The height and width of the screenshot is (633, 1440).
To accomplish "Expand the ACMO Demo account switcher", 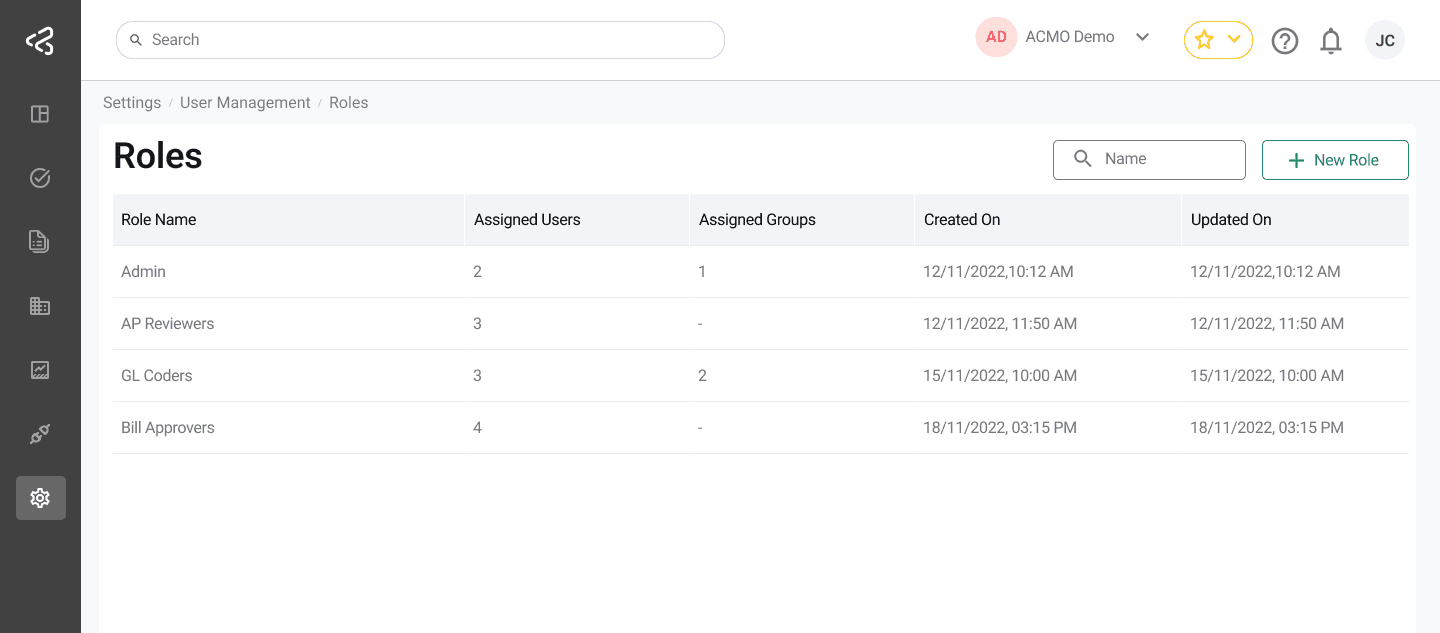I will [1070, 36].
